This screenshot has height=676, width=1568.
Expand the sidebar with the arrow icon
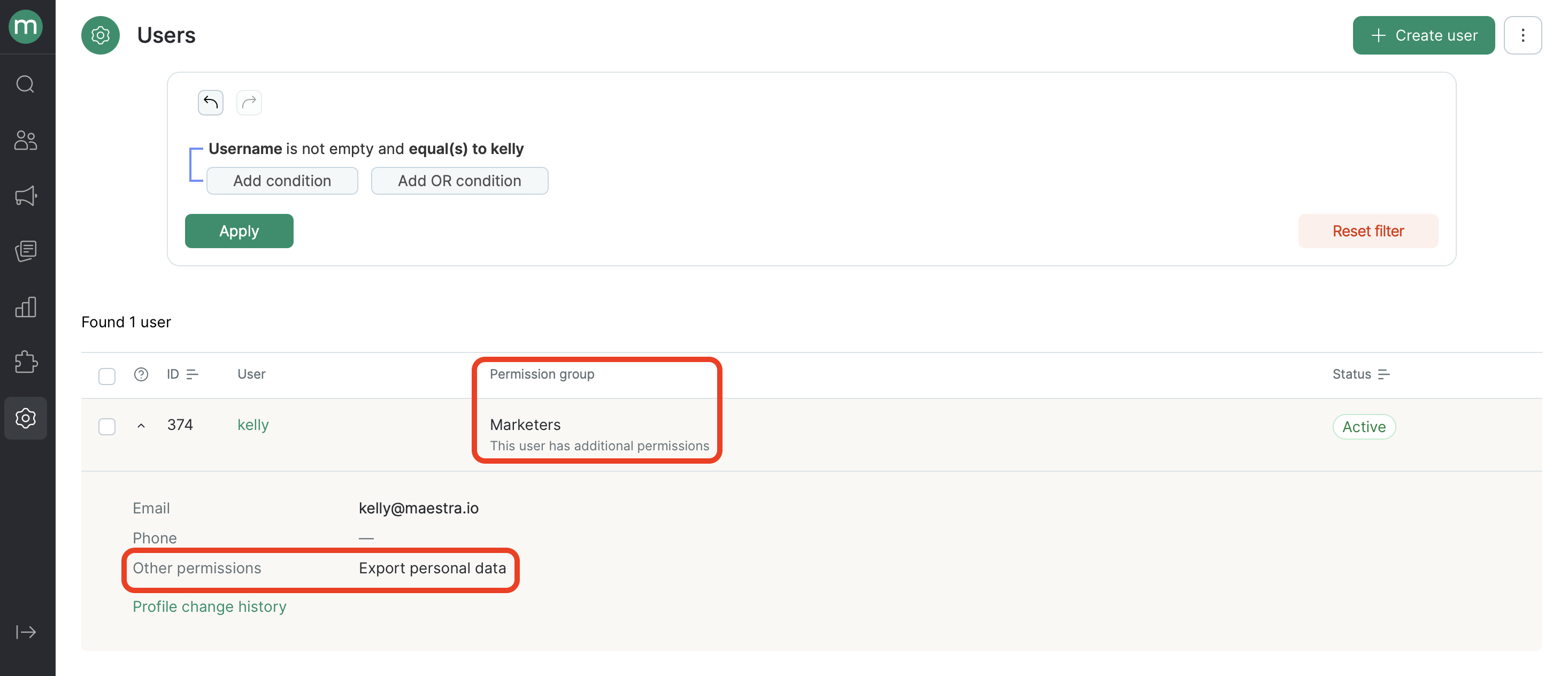(x=26, y=632)
